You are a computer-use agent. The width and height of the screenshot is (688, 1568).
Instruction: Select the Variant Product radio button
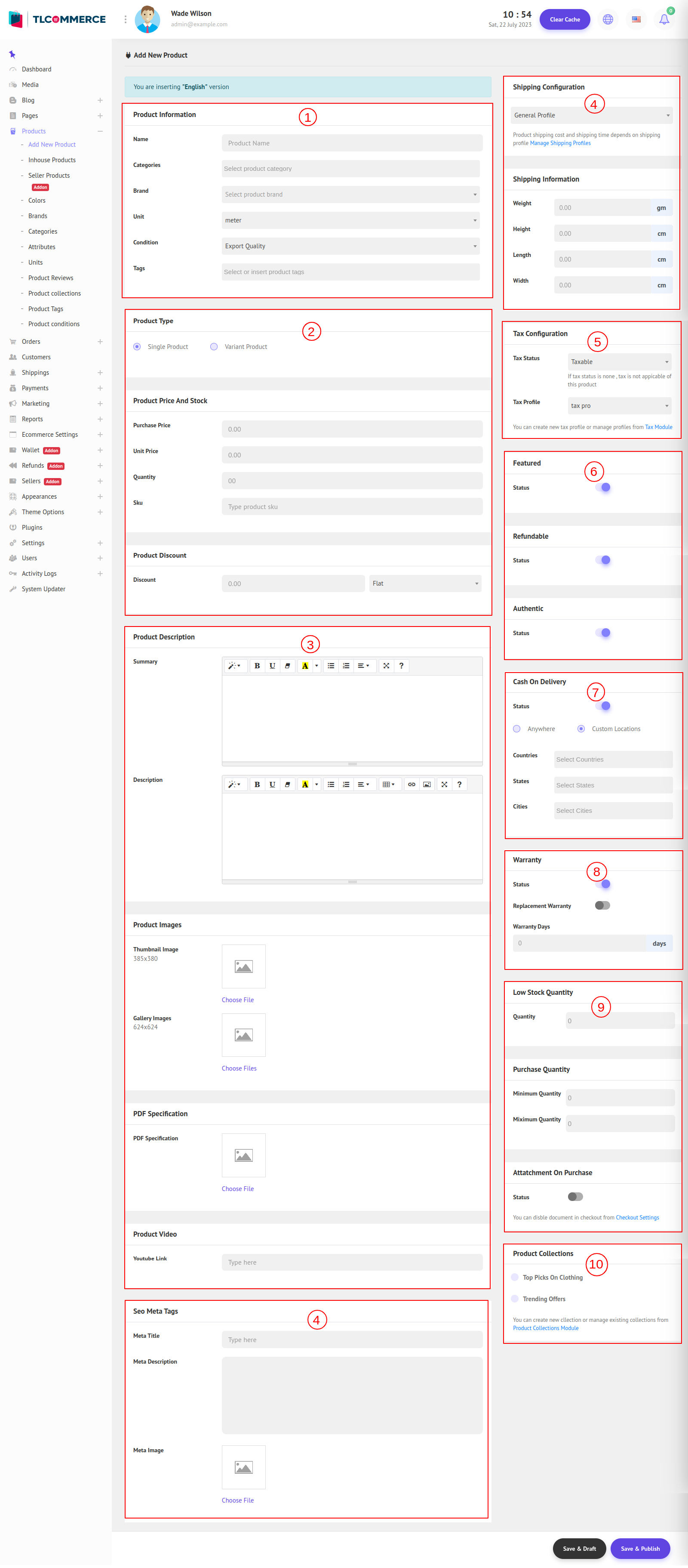(x=214, y=347)
